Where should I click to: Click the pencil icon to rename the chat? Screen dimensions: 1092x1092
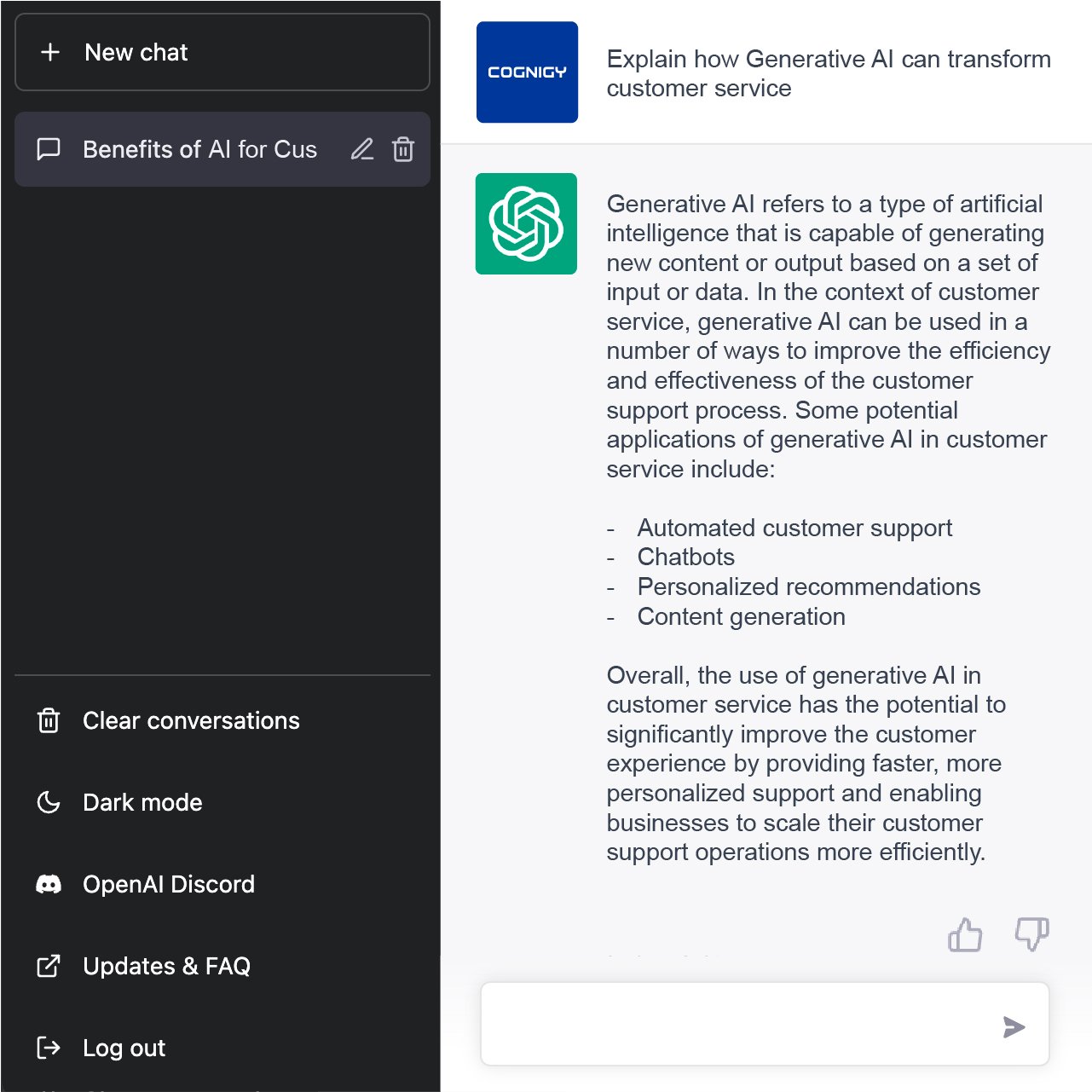[361, 149]
